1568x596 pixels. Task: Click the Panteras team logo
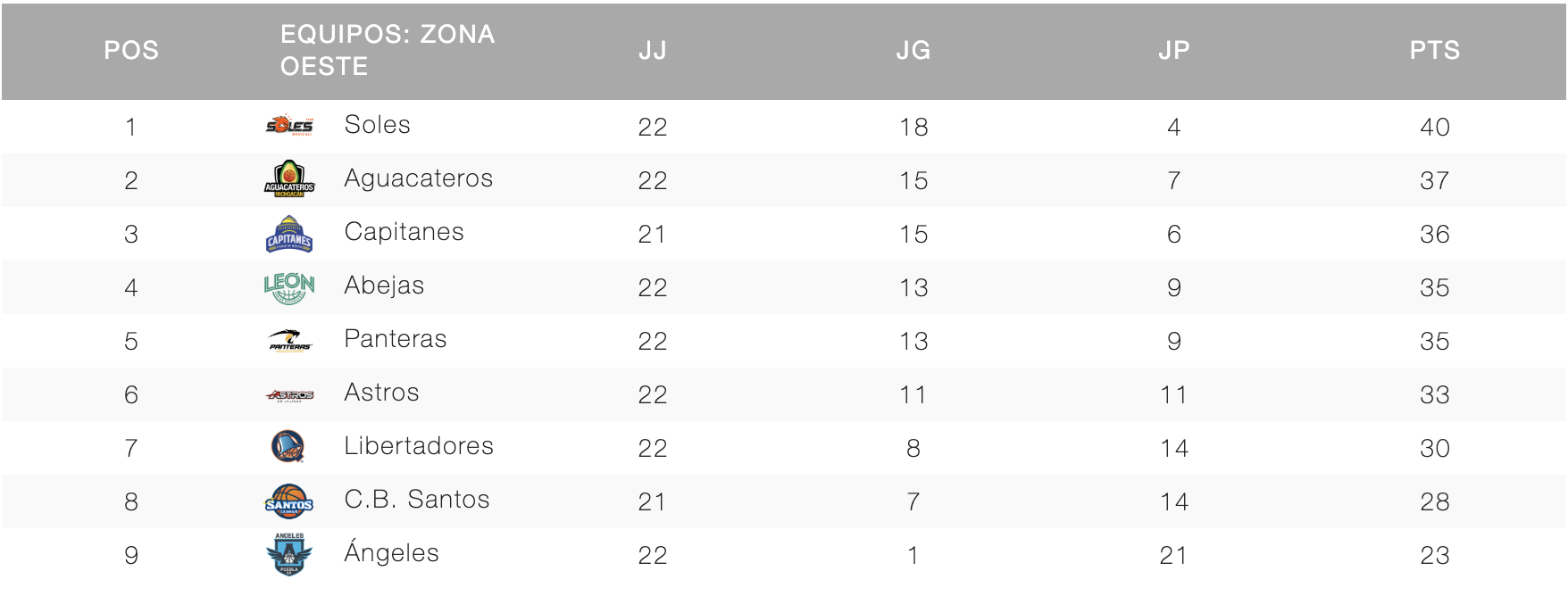[289, 341]
